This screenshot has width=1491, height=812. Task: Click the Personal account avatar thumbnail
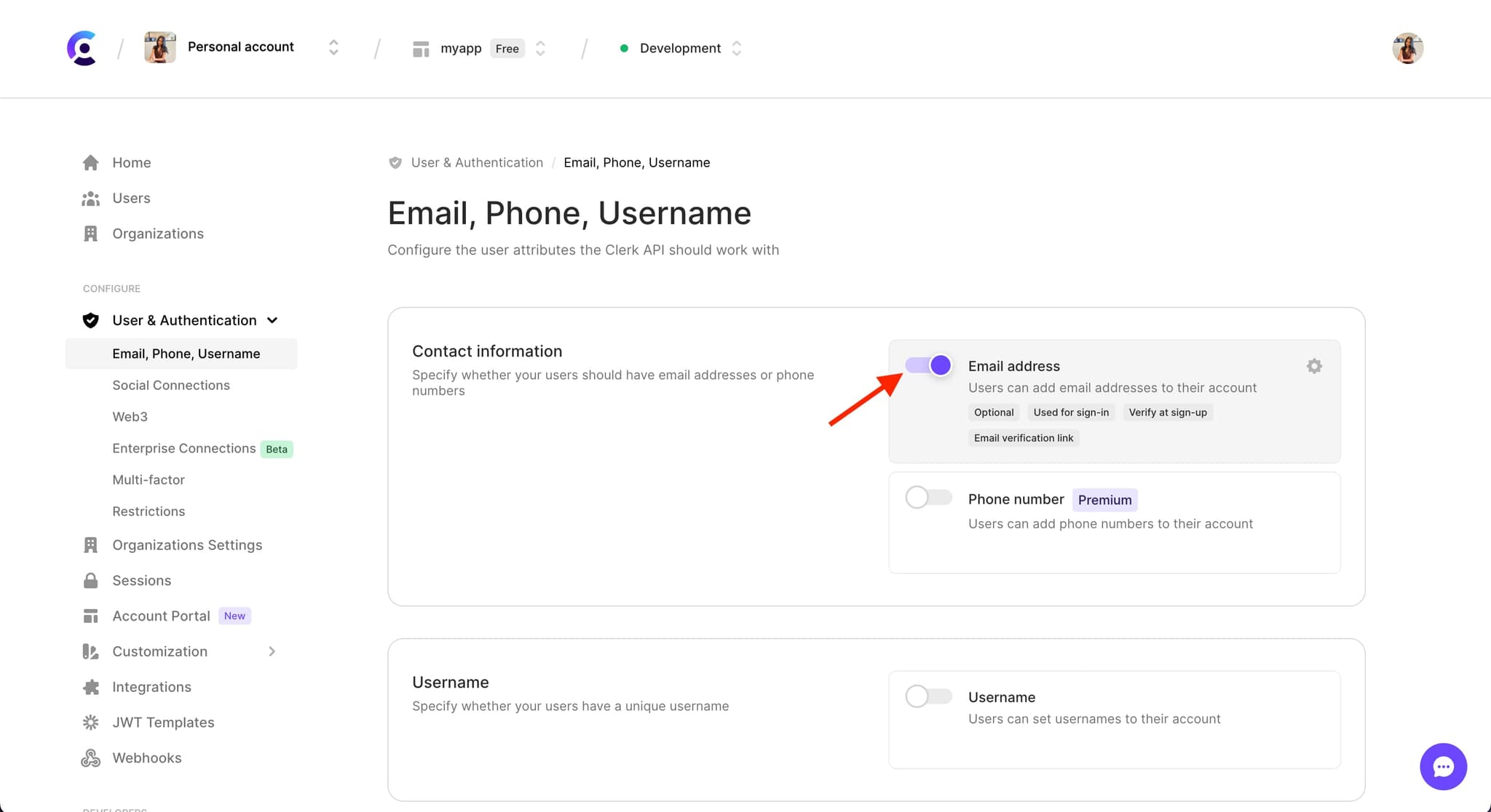pyautogui.click(x=160, y=47)
